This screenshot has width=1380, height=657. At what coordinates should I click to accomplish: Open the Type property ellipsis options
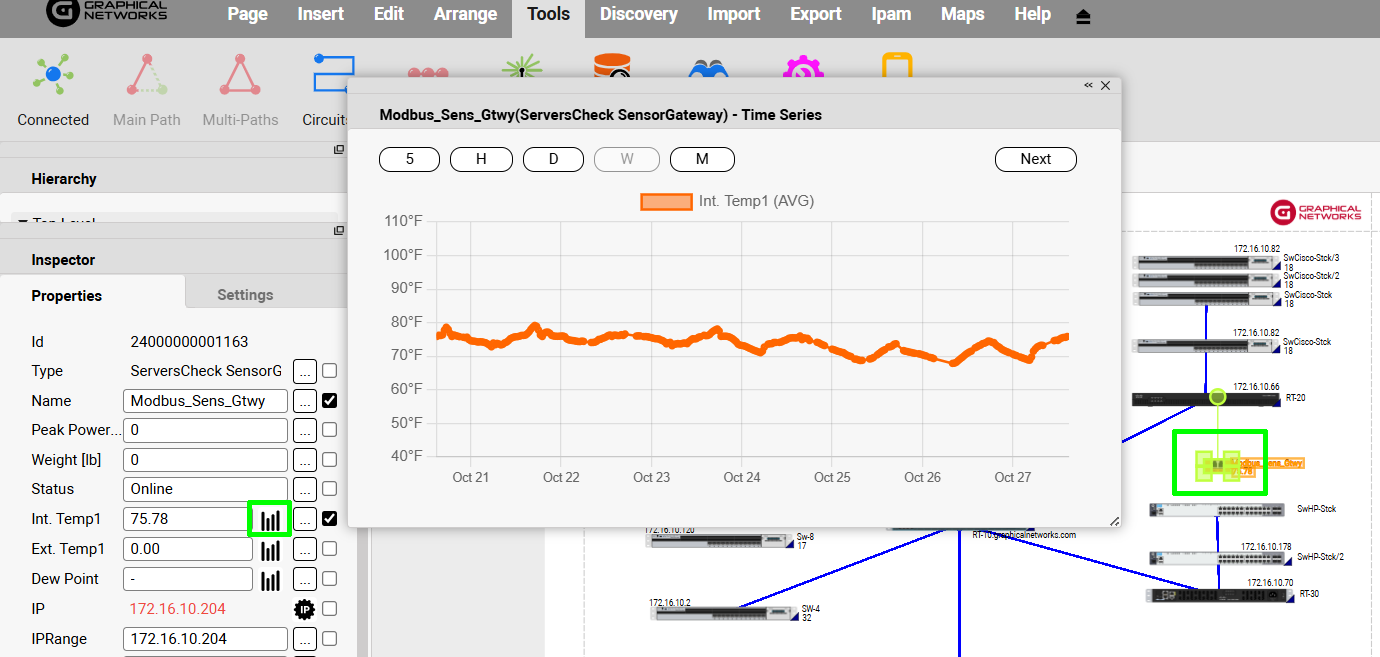tap(304, 371)
